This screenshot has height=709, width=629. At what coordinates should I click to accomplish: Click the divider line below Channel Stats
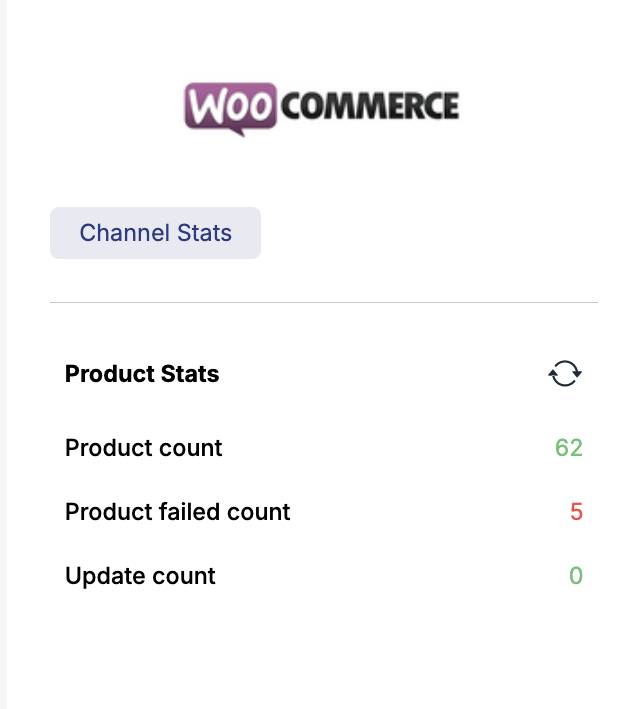(x=323, y=302)
